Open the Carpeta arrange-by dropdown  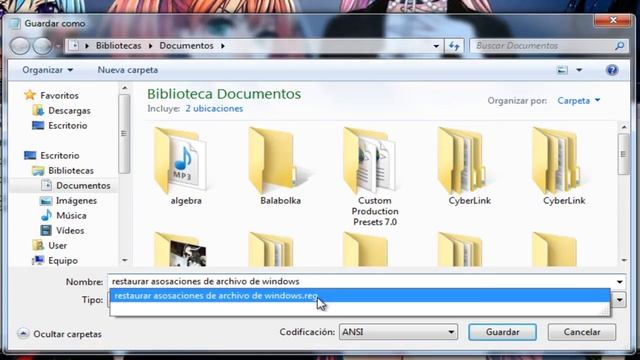pyautogui.click(x=579, y=100)
